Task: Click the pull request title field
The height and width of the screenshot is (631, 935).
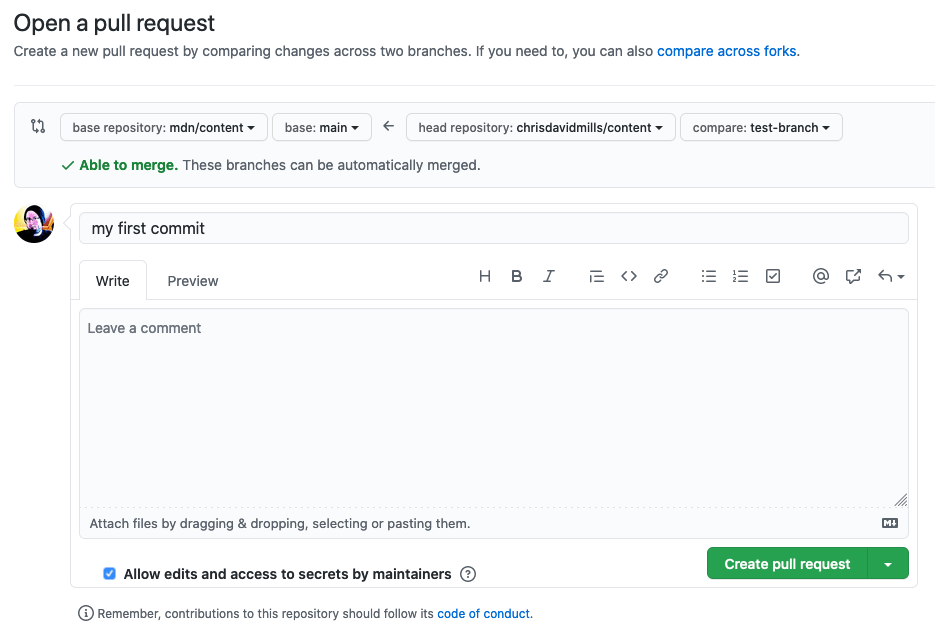Action: tap(494, 228)
